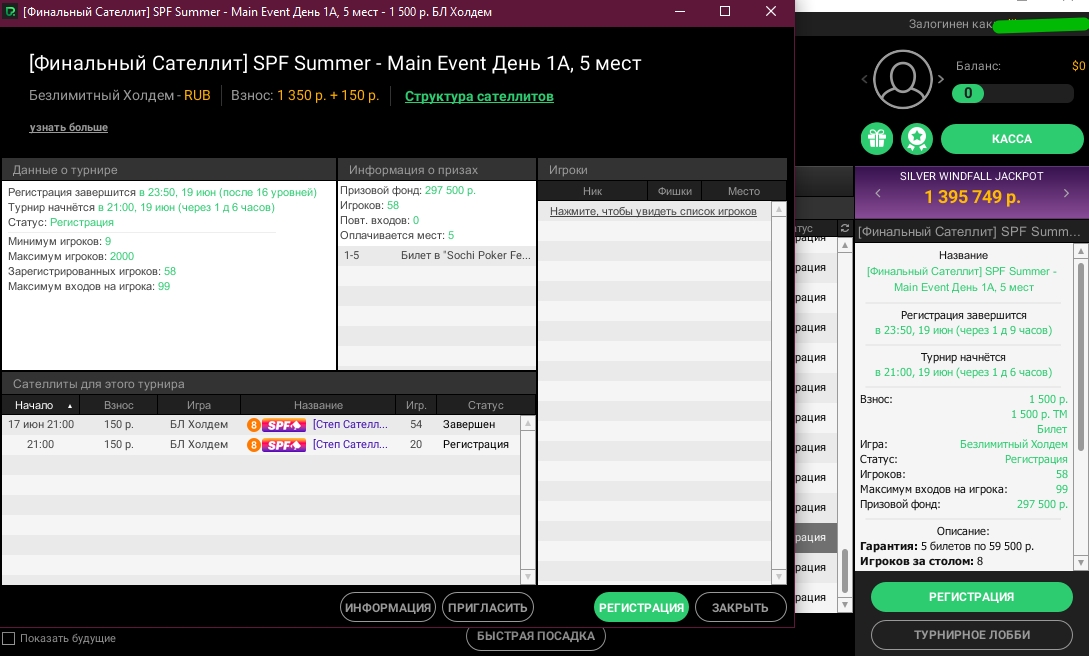Screen dimensions: 1089x656
Task: Click the узнать больше link
Action: 69,128
